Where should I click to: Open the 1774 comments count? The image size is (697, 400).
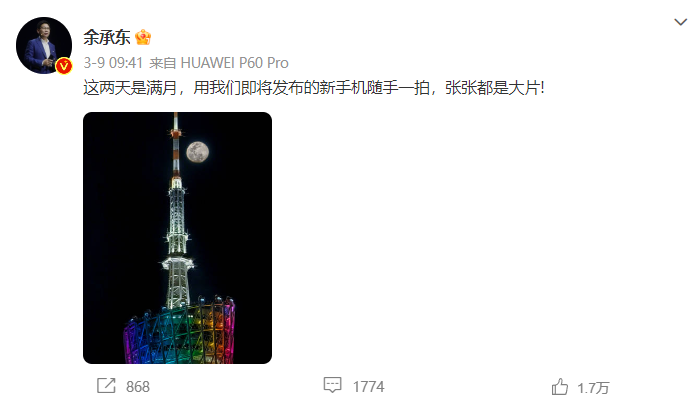(x=369, y=387)
